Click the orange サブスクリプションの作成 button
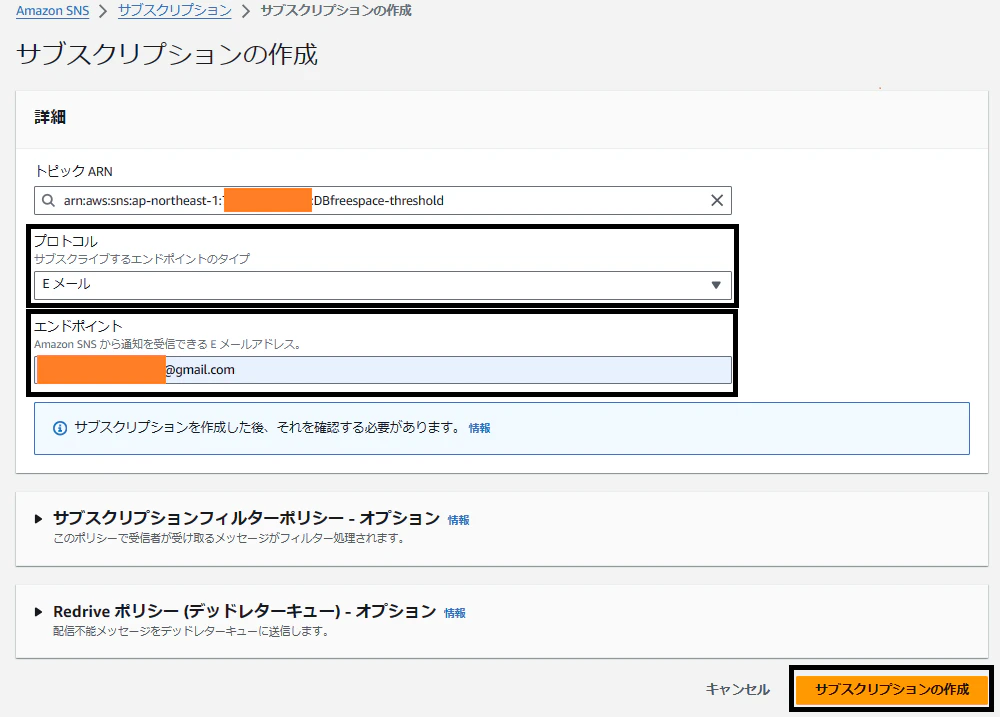 (892, 690)
